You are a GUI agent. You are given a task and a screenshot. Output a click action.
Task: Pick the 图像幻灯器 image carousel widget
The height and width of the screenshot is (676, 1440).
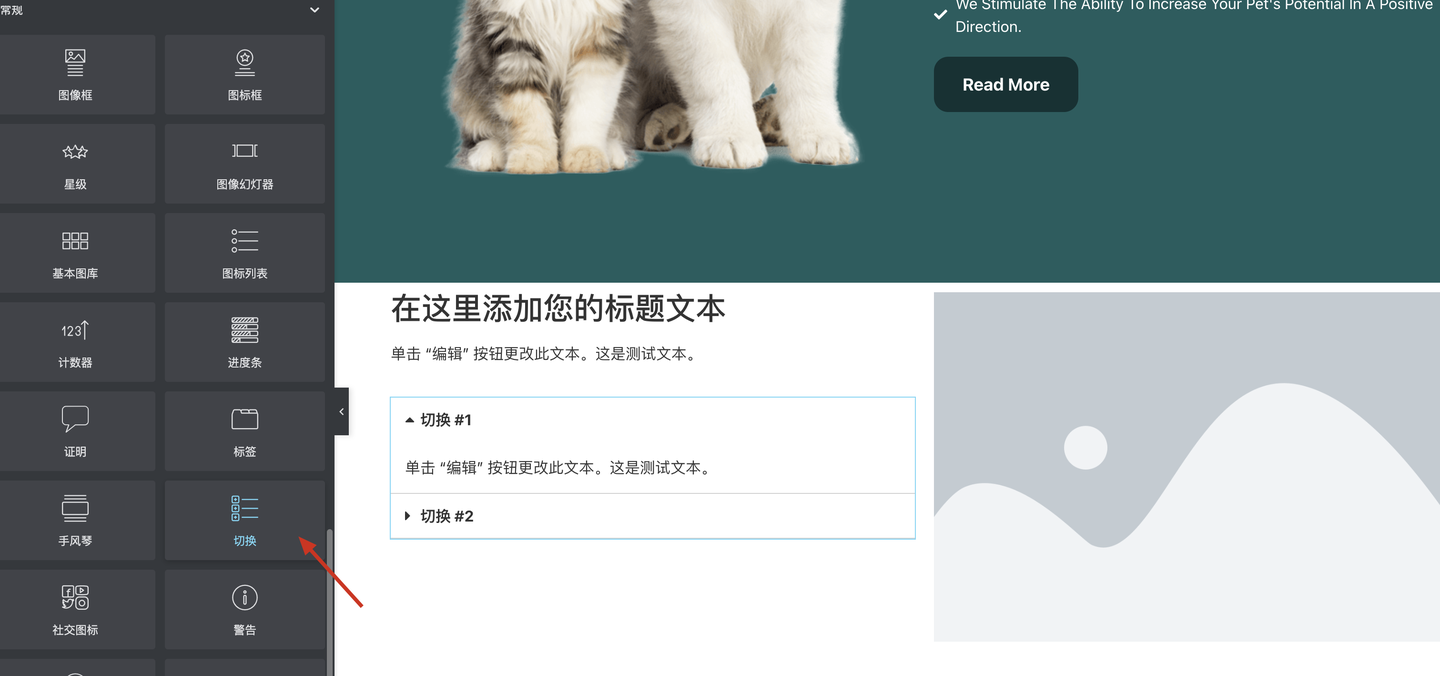(245, 164)
